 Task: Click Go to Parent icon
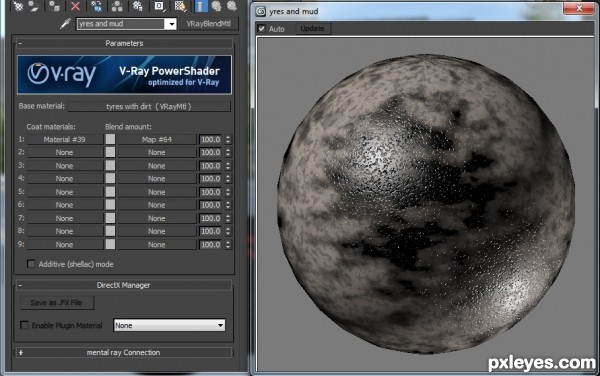click(x=217, y=6)
